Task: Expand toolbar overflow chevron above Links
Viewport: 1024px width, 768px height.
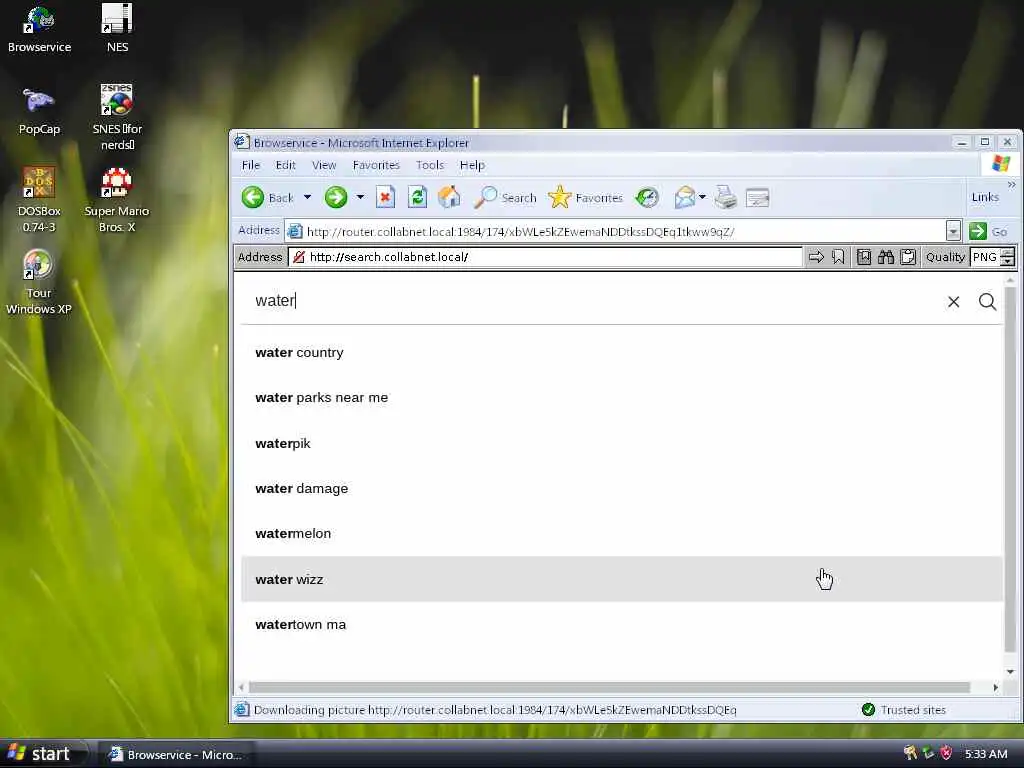Action: click(1011, 185)
